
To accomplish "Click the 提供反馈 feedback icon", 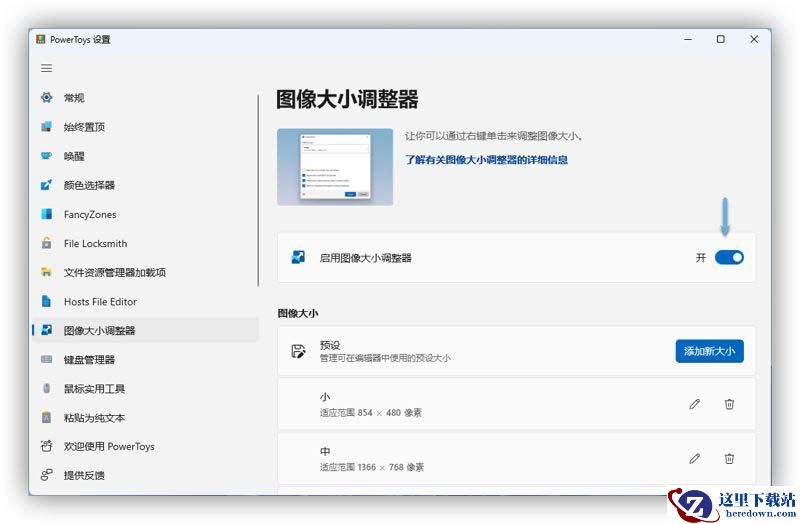I will (46, 475).
